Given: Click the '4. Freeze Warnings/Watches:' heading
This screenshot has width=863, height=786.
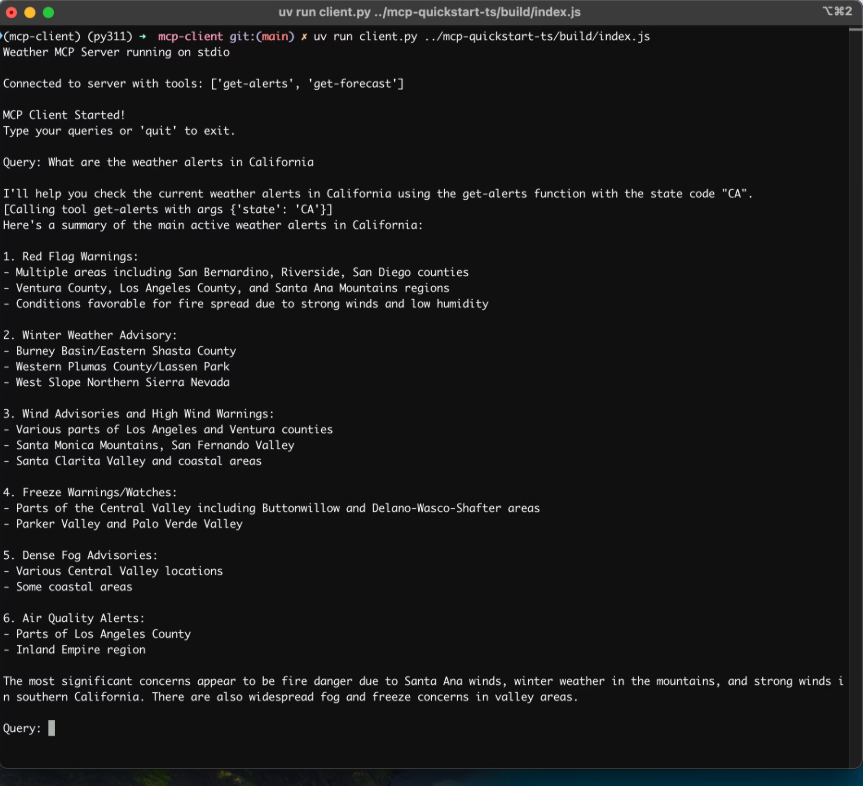Looking at the screenshot, I should pyautogui.click(x=90, y=492).
